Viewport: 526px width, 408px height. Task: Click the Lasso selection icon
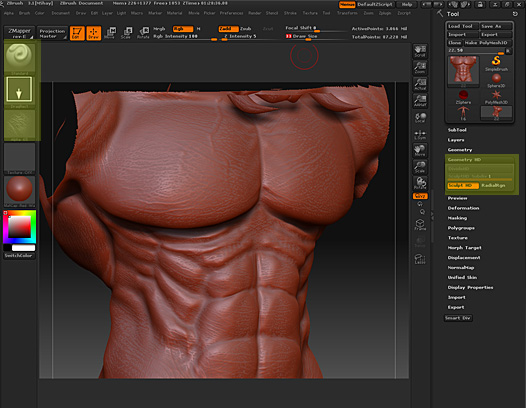420,259
